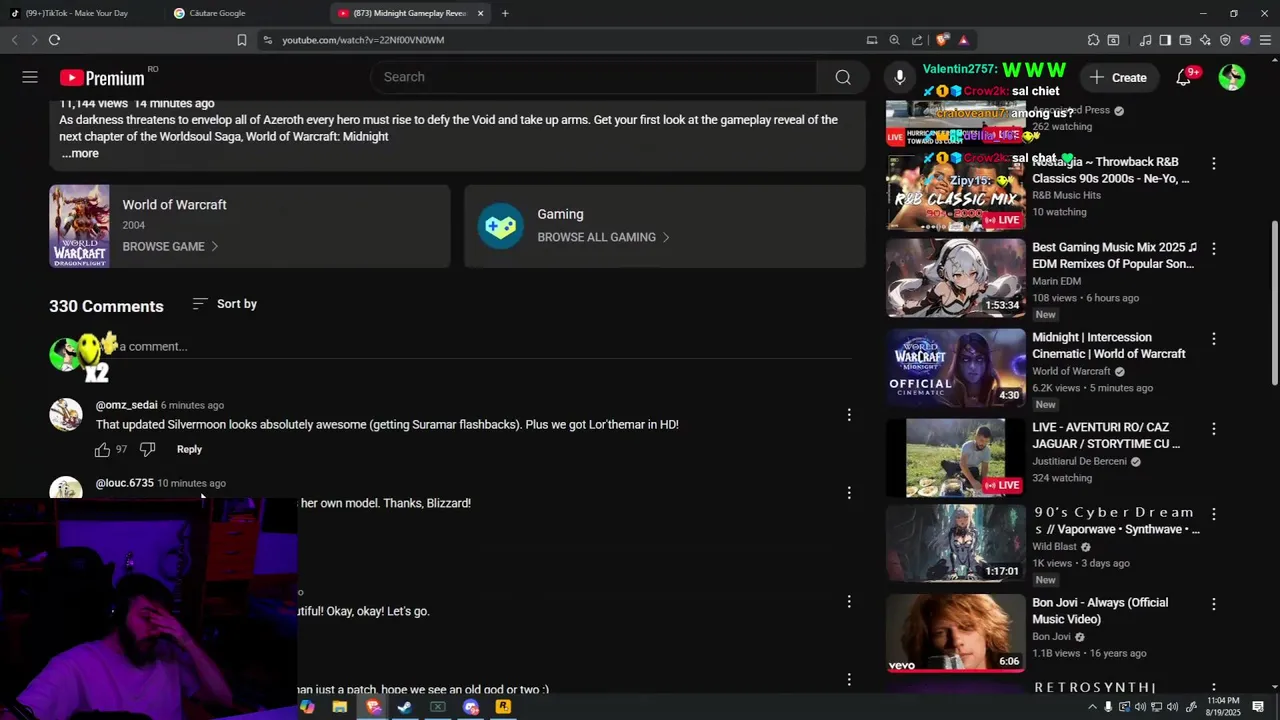Open the Create button menu

pos(1118,77)
